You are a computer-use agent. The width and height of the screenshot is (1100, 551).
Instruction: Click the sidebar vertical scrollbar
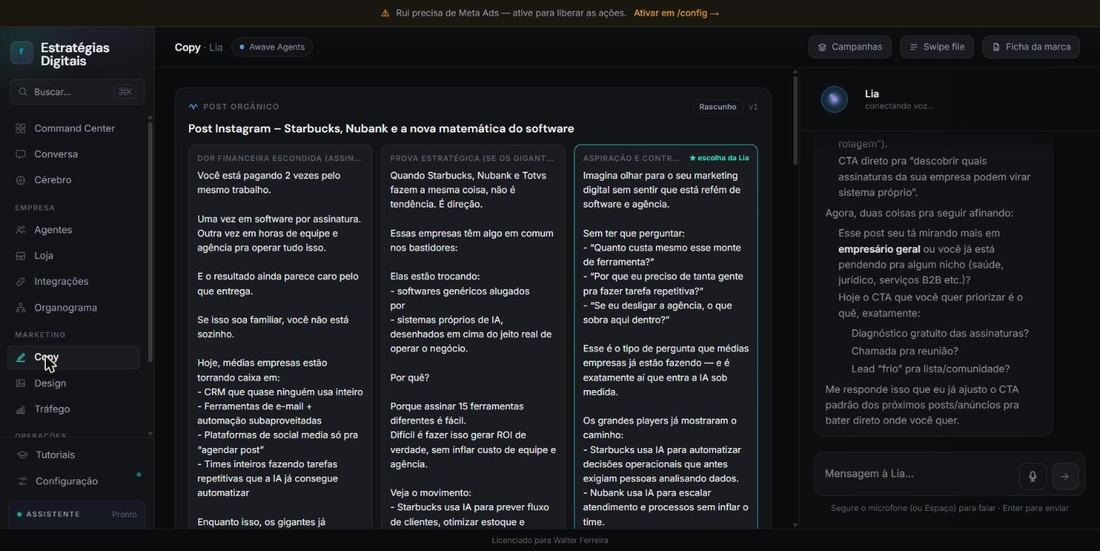tap(150, 242)
